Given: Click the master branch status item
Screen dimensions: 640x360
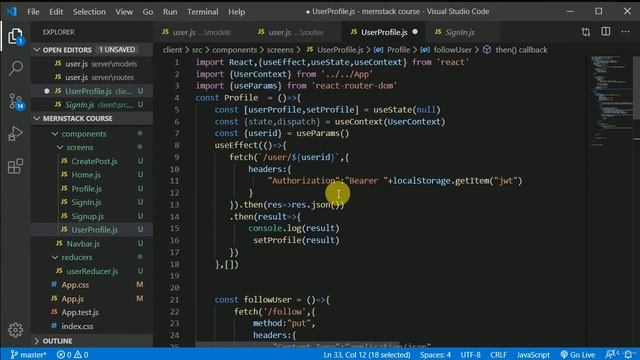Looking at the screenshot, I should tap(28, 354).
